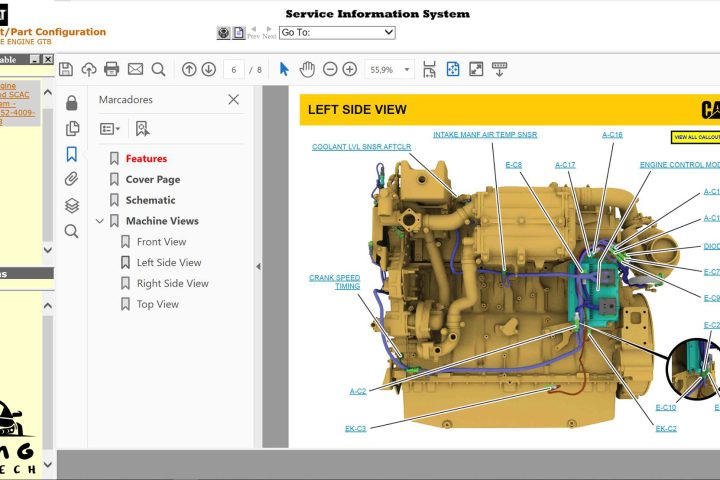The width and height of the screenshot is (720, 480).
Task: Click the ENGINE CONTROL MODULE callout
Action: tap(680, 165)
